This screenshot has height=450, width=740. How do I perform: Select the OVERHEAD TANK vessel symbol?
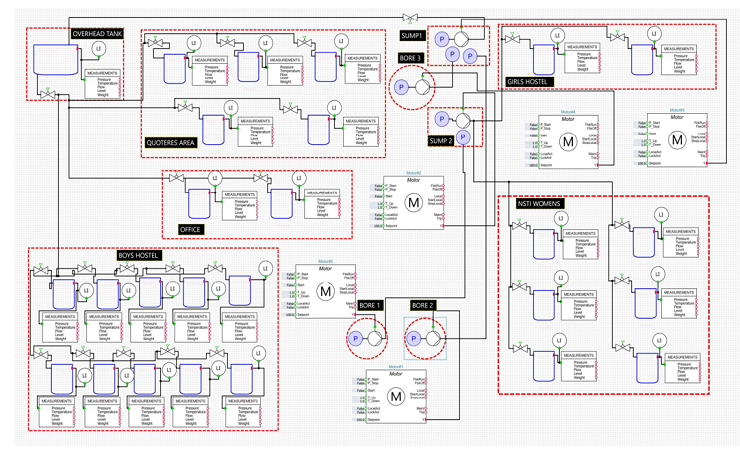point(50,68)
